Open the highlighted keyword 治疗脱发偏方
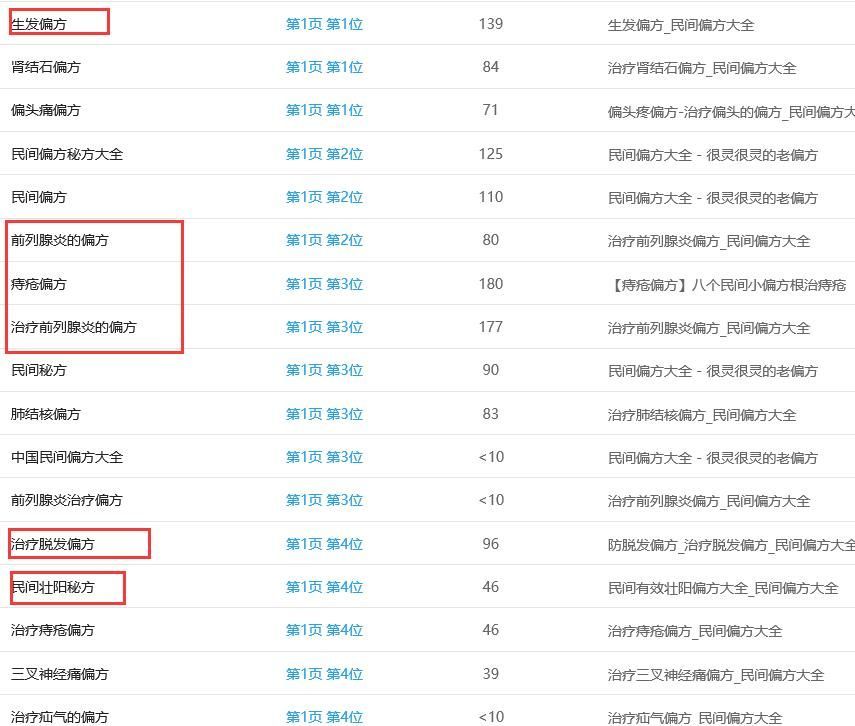Viewport: 855px width, 726px height. tap(53, 544)
